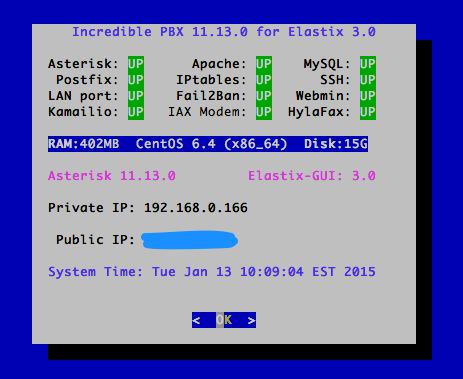This screenshot has height=379, width=463.
Task: Click the 'Disk:15G' value
Action: click(x=336, y=144)
